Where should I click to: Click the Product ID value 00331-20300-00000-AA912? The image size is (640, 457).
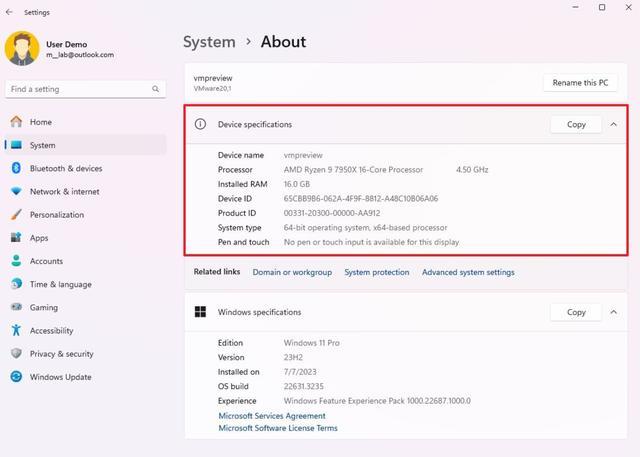(332, 213)
